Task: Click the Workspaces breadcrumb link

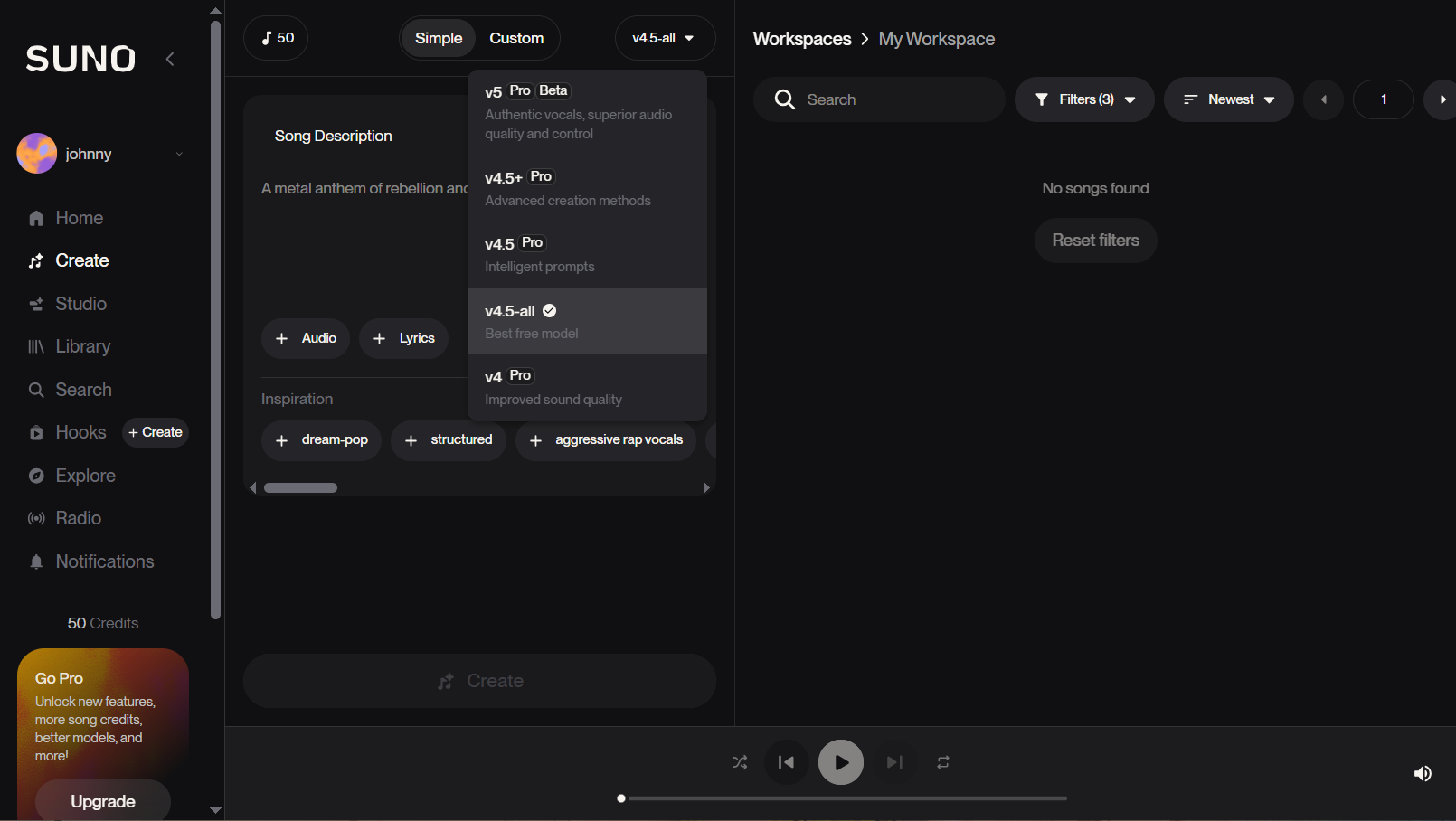Action: click(802, 39)
